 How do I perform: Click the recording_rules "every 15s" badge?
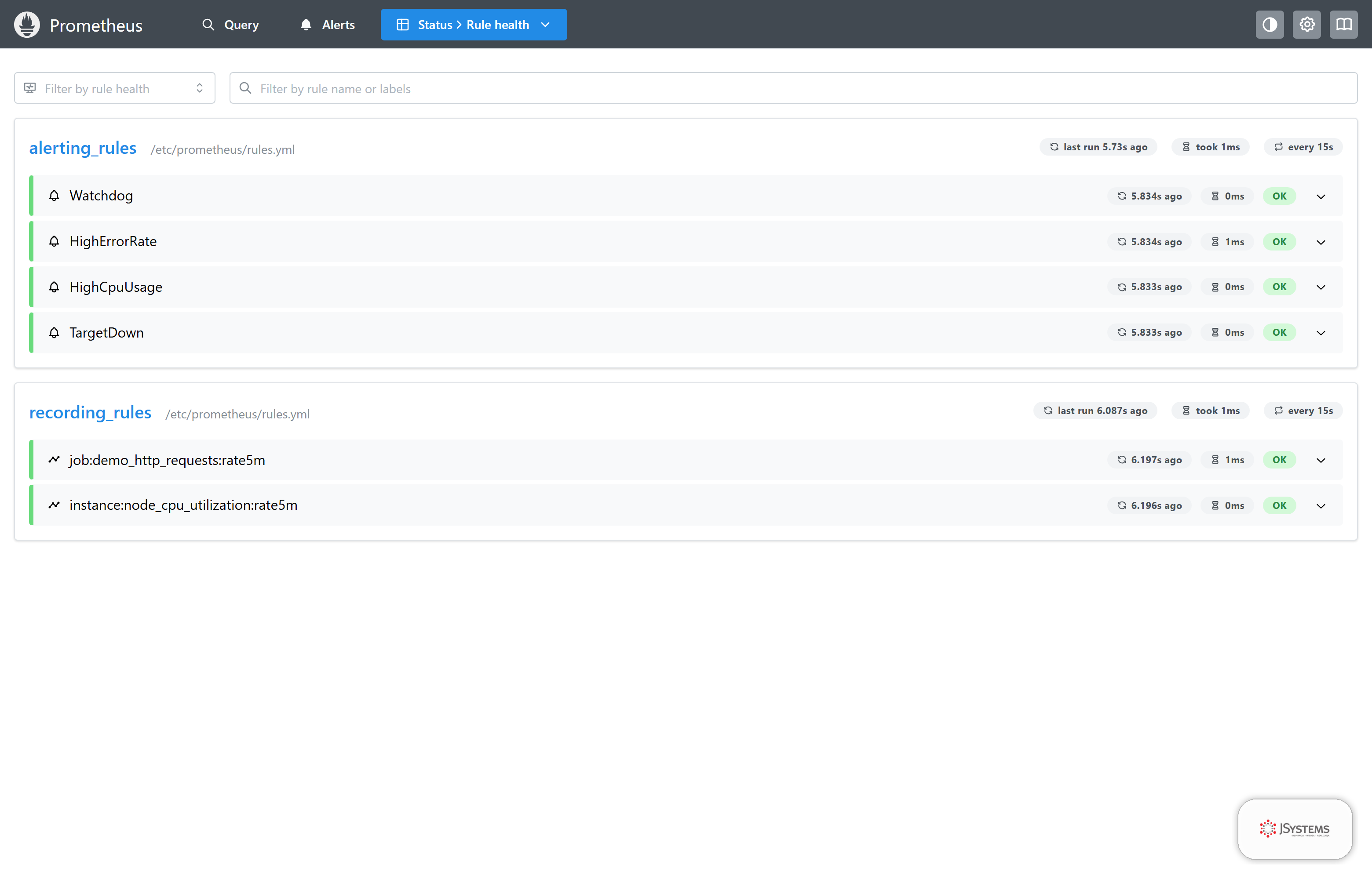(1303, 410)
